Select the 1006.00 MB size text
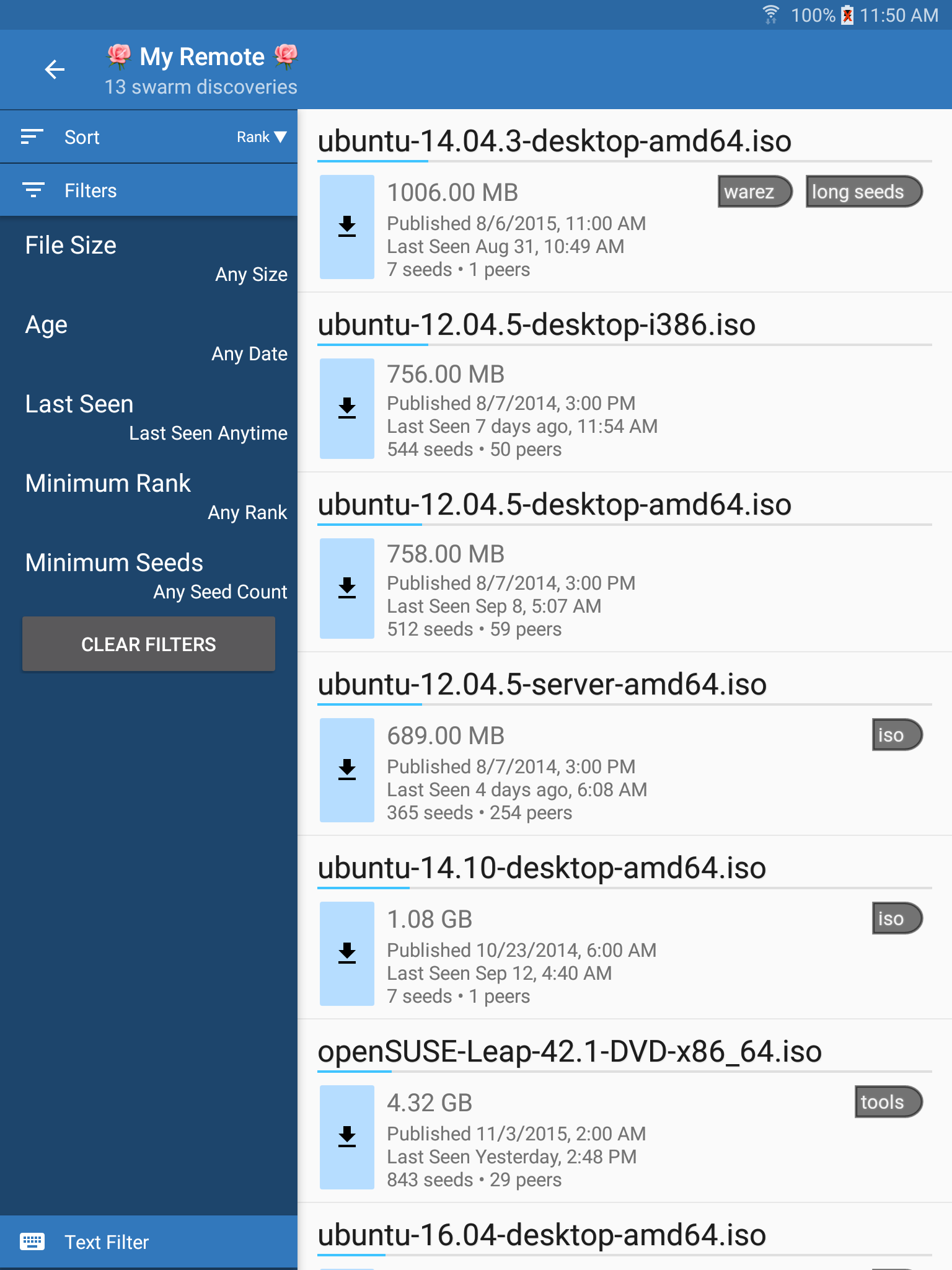952x1270 pixels. click(452, 193)
